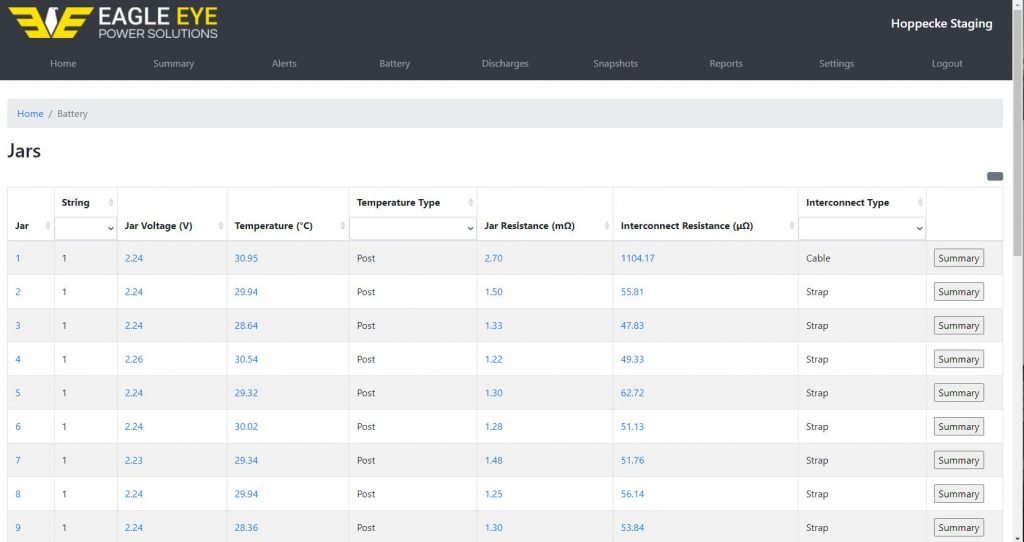Open the Temperature Type filter dropdown
Image resolution: width=1024 pixels, height=542 pixels.
tap(413, 228)
